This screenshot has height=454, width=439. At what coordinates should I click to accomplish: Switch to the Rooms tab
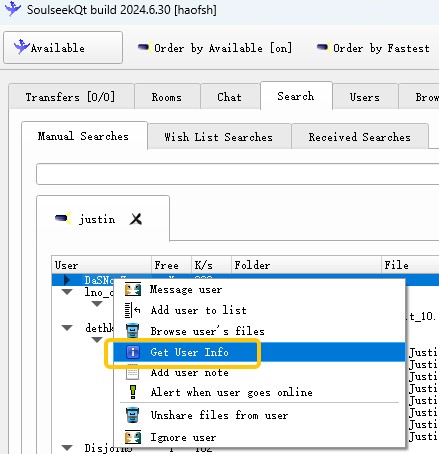[x=167, y=97]
